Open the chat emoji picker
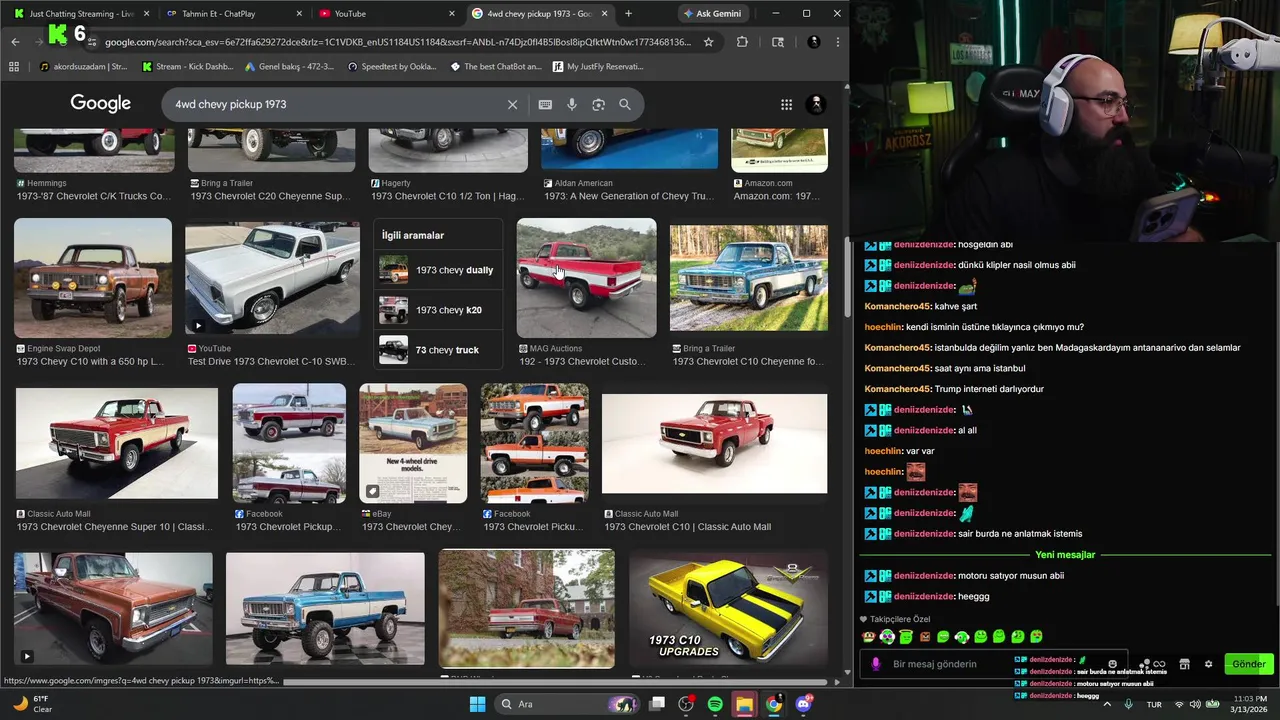The width and height of the screenshot is (1280, 720). (x=1112, y=664)
